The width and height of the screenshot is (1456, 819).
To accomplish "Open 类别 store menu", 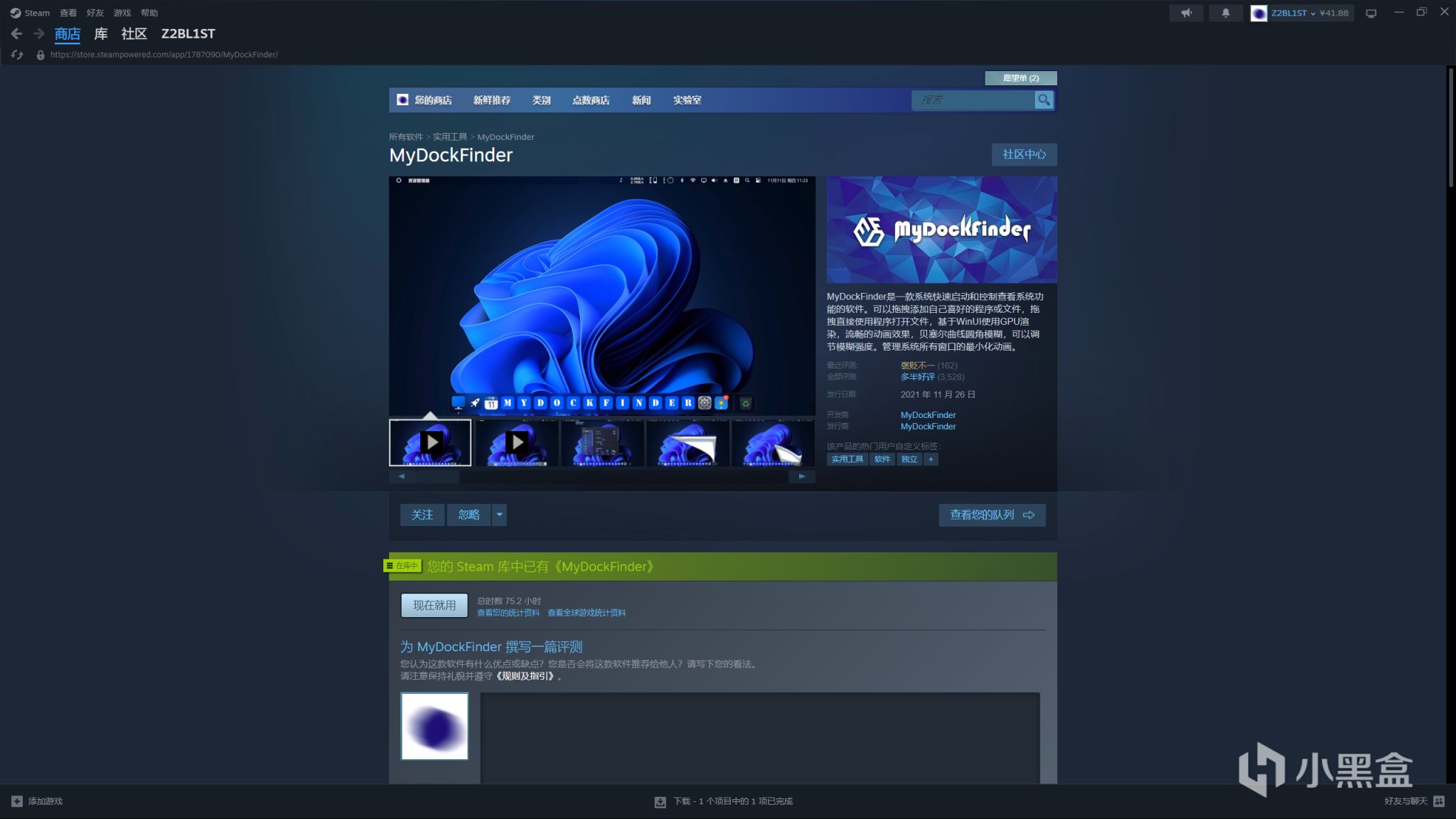I will [x=542, y=100].
